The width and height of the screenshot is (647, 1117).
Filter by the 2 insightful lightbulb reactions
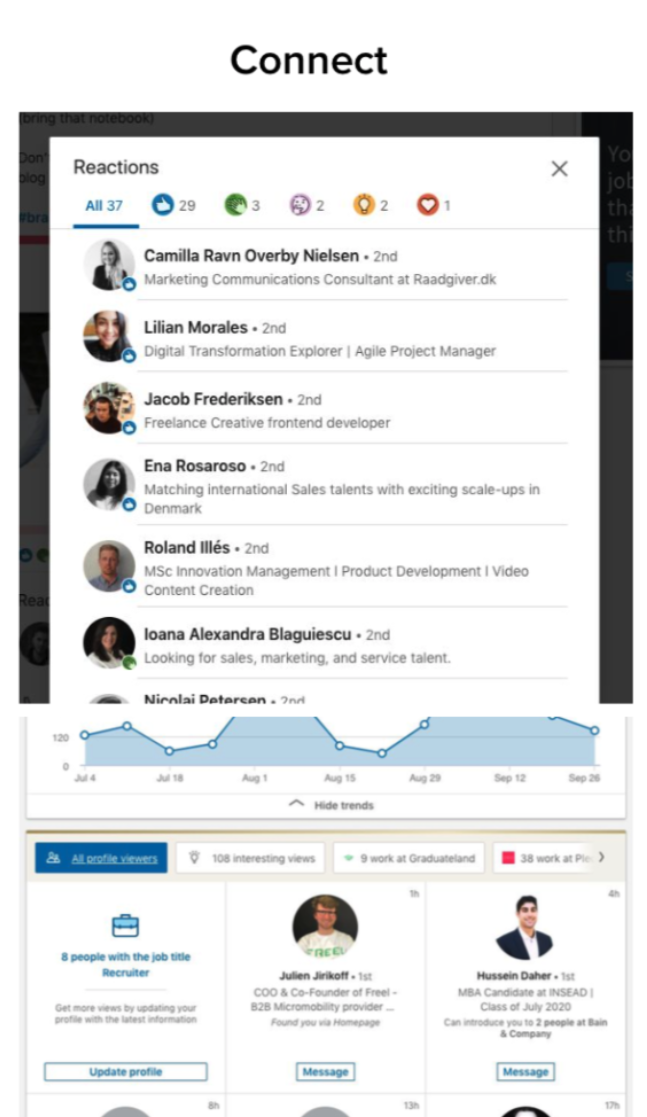371,205
